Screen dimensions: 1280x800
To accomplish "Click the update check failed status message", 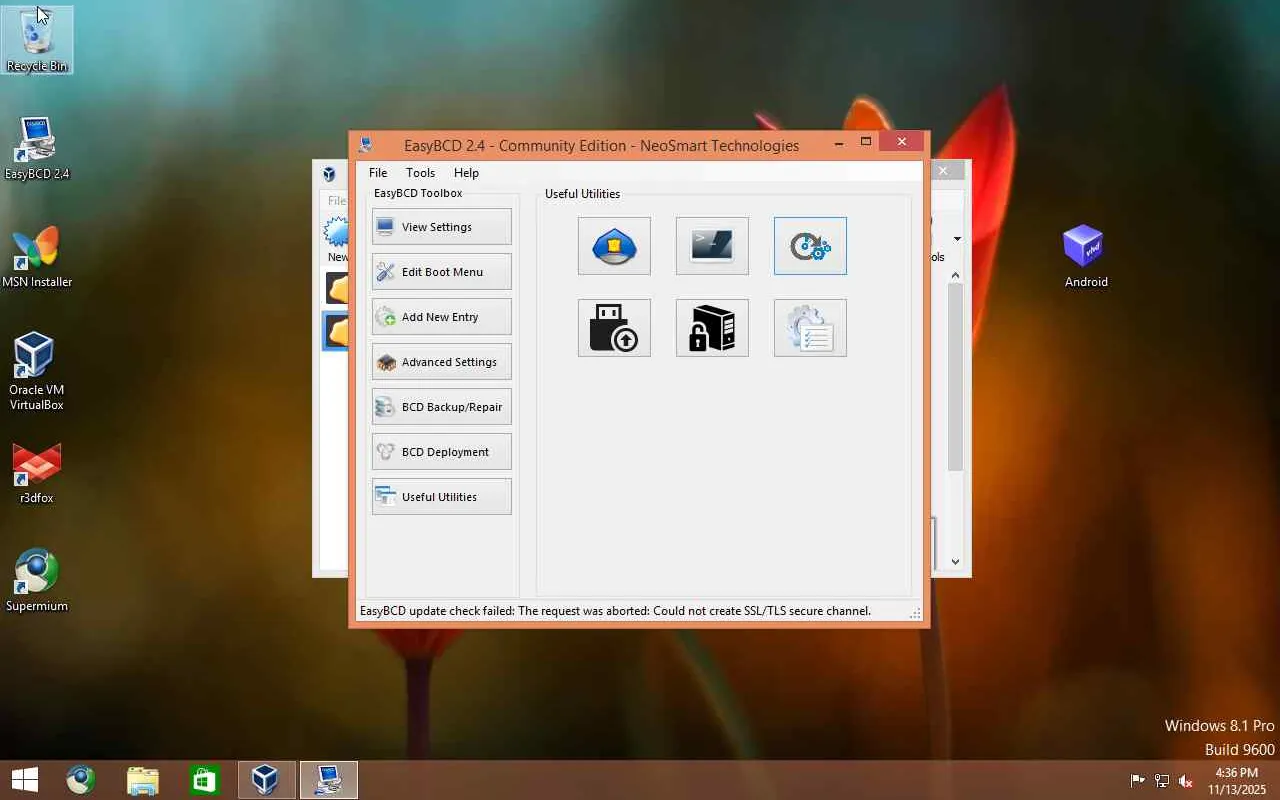I will coord(615,611).
